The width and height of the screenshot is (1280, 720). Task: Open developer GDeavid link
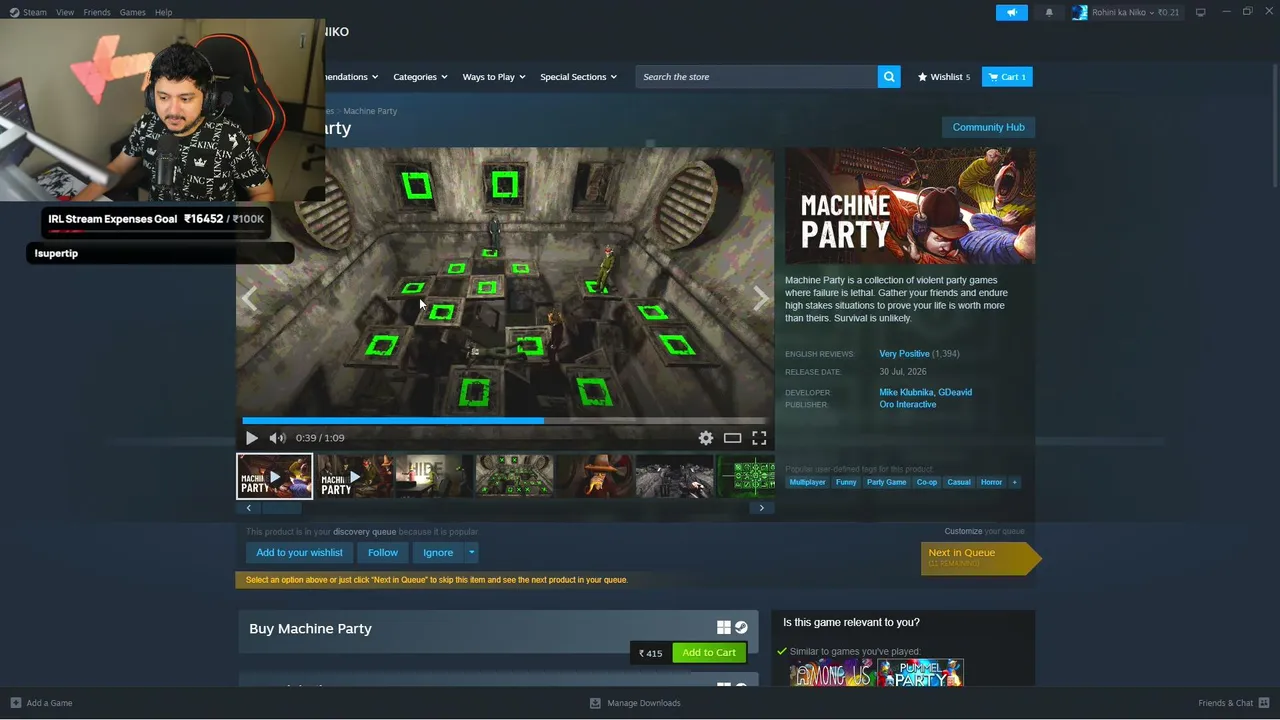(x=955, y=392)
